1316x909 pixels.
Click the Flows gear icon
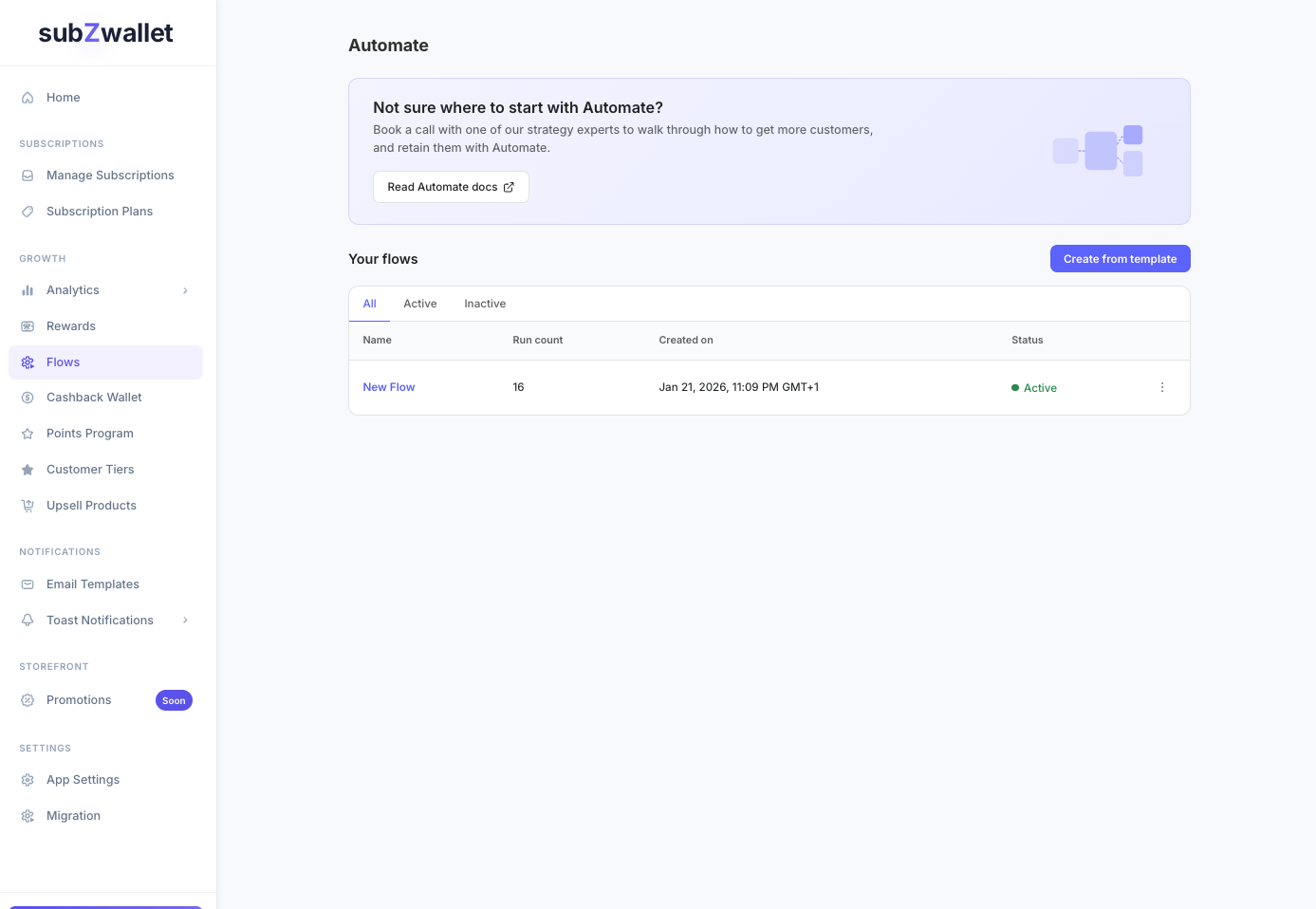coord(28,362)
